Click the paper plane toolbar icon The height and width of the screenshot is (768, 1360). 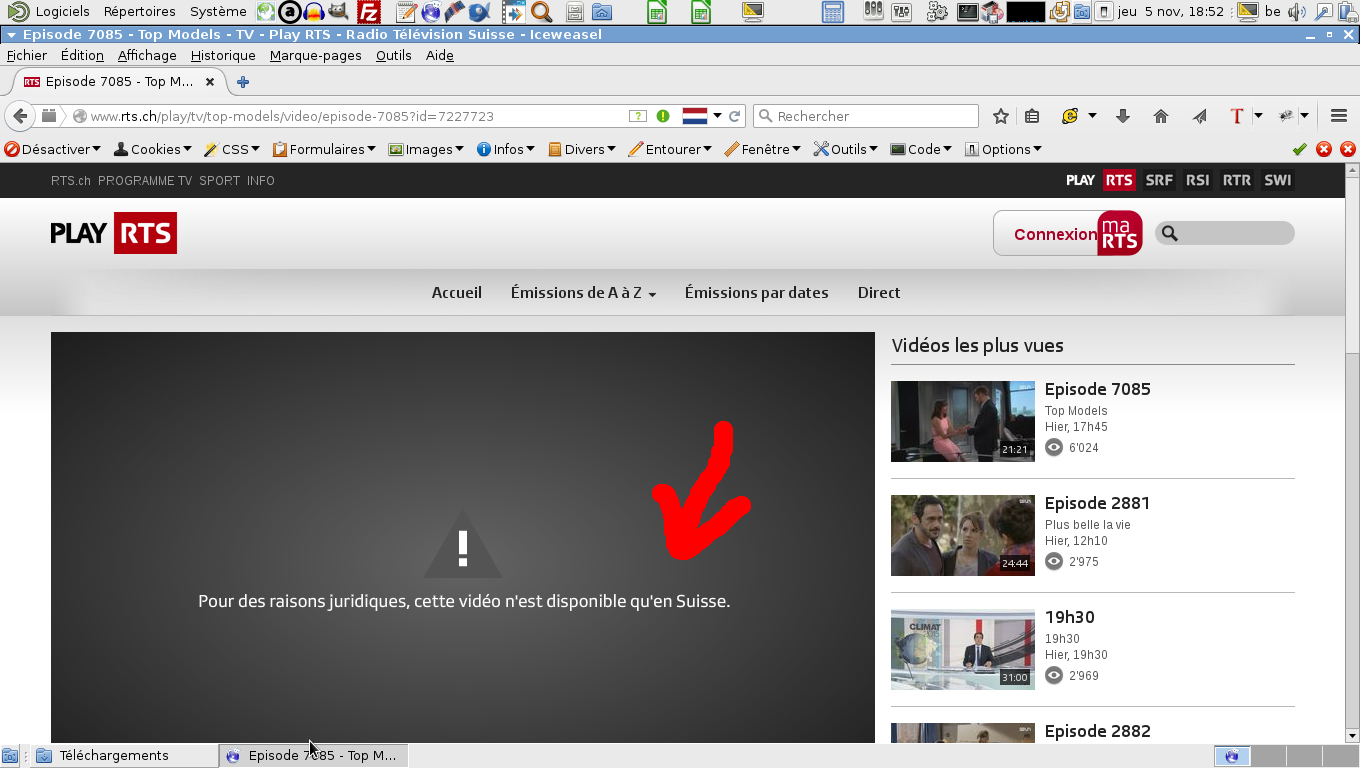point(1199,116)
